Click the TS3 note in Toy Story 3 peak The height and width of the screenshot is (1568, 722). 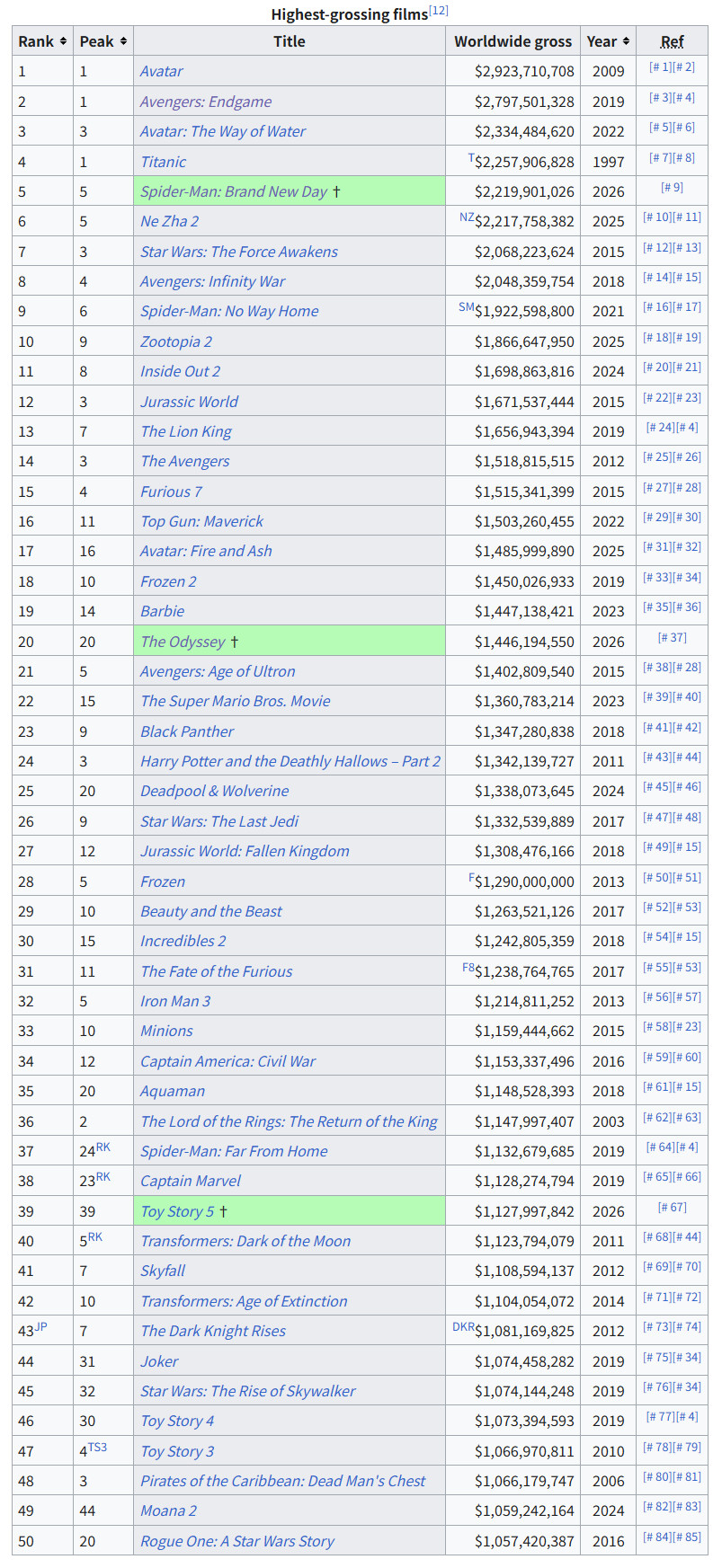pos(97,1447)
